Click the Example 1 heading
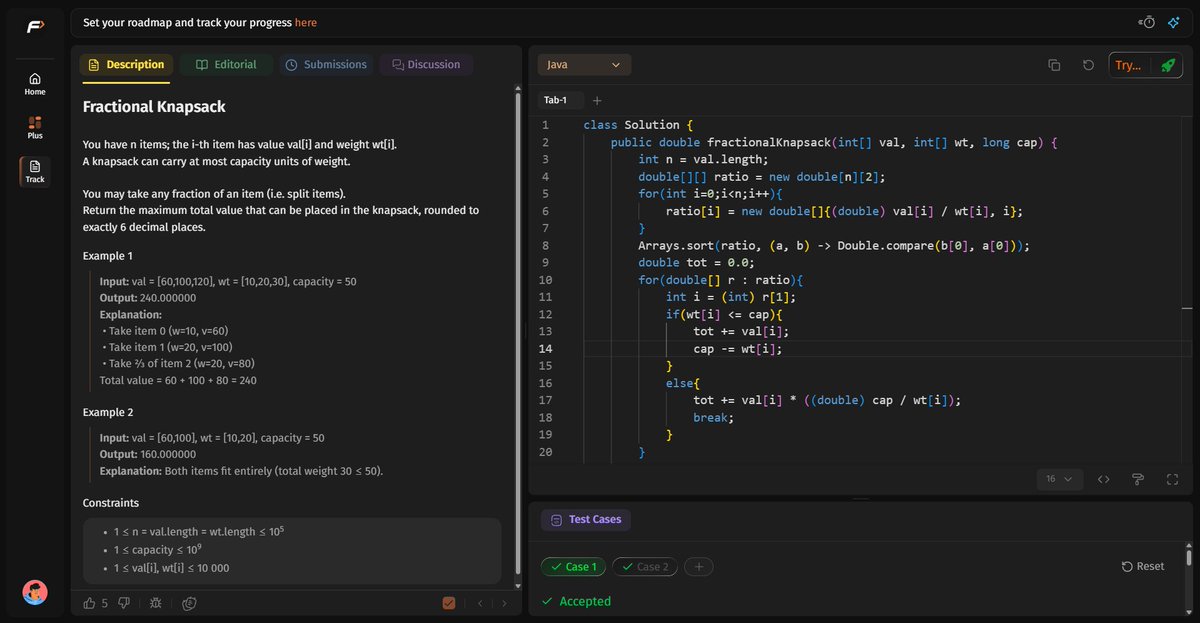 tap(108, 257)
